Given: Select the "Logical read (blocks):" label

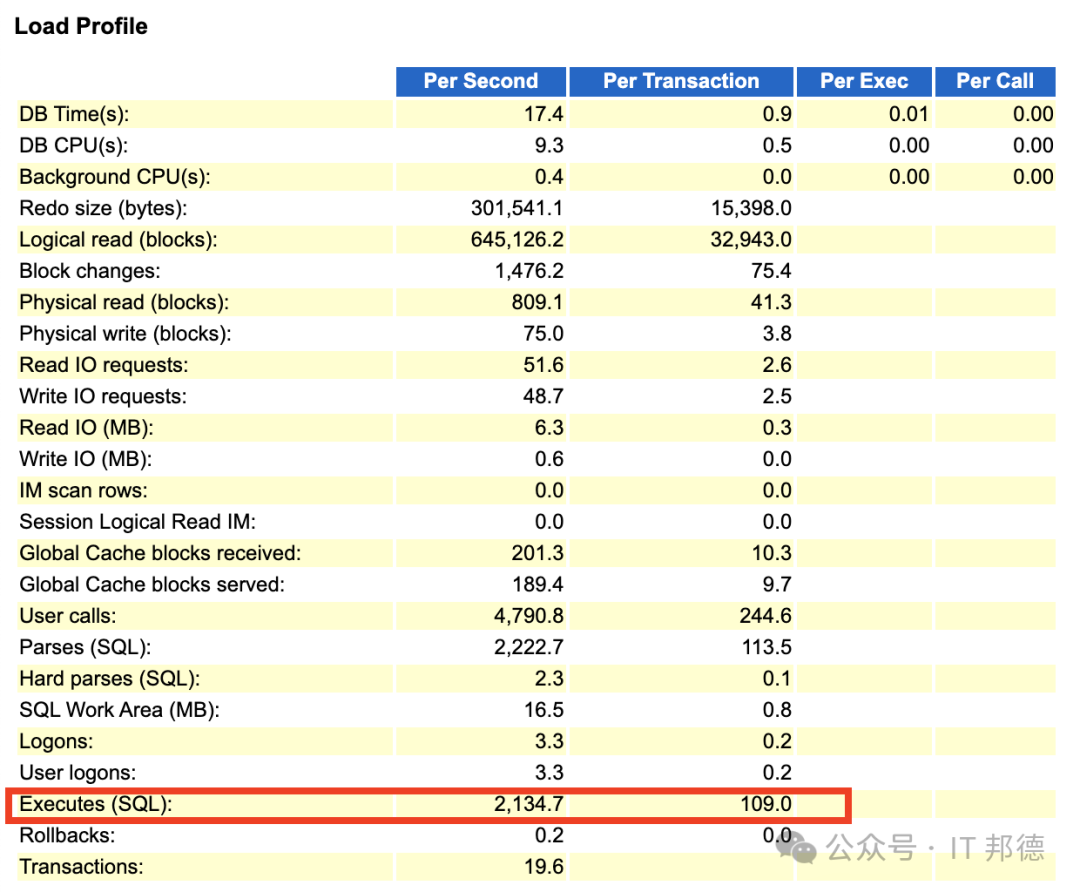Looking at the screenshot, I should tap(118, 240).
